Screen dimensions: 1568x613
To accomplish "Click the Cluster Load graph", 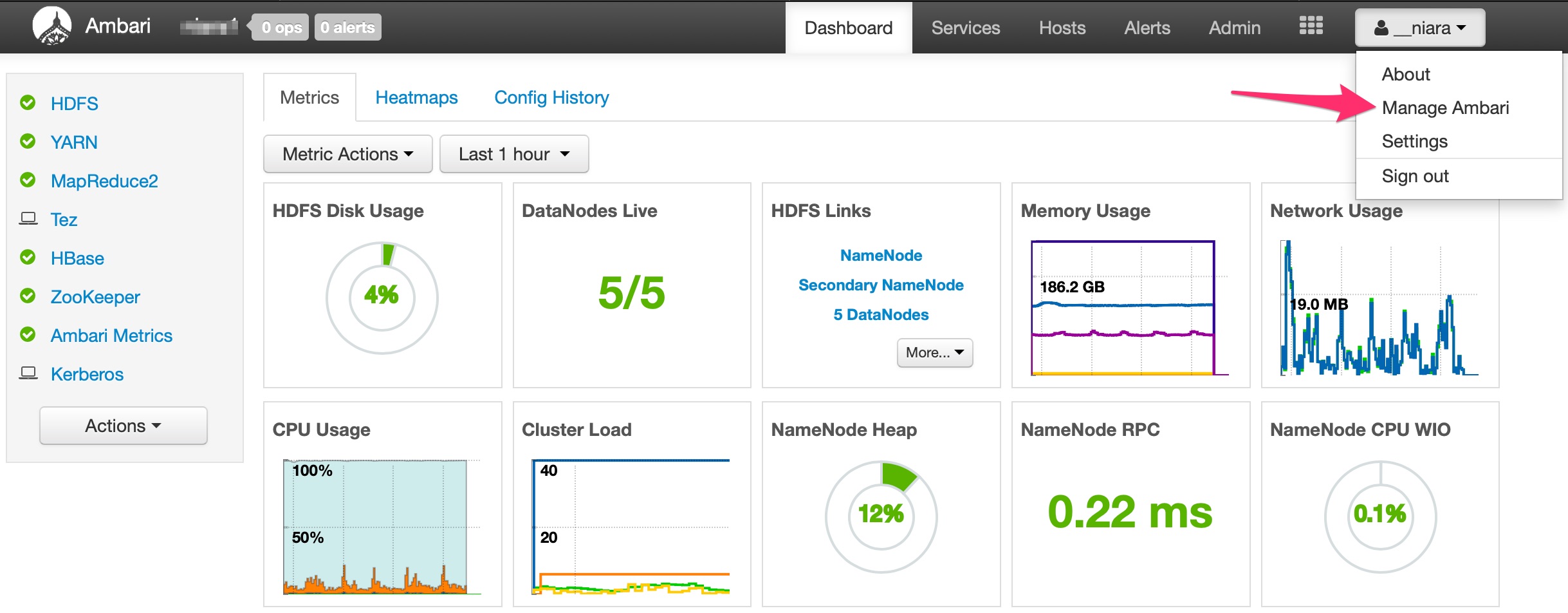I will (631, 527).
